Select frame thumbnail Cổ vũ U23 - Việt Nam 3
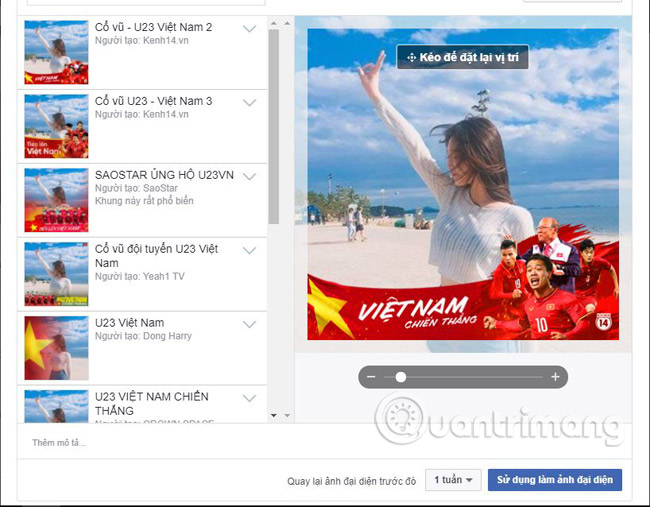 pyautogui.click(x=56, y=126)
